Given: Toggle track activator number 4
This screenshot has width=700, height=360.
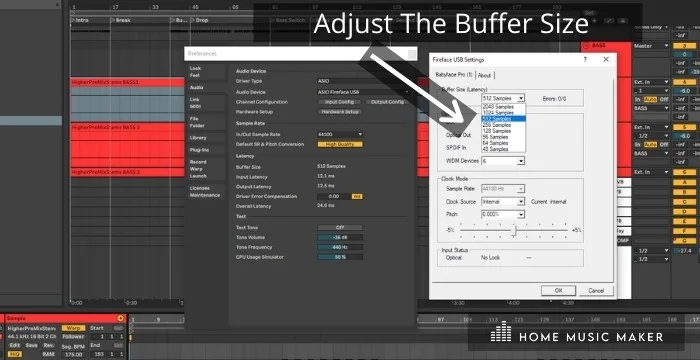Looking at the screenshot, I should pos(684,82).
